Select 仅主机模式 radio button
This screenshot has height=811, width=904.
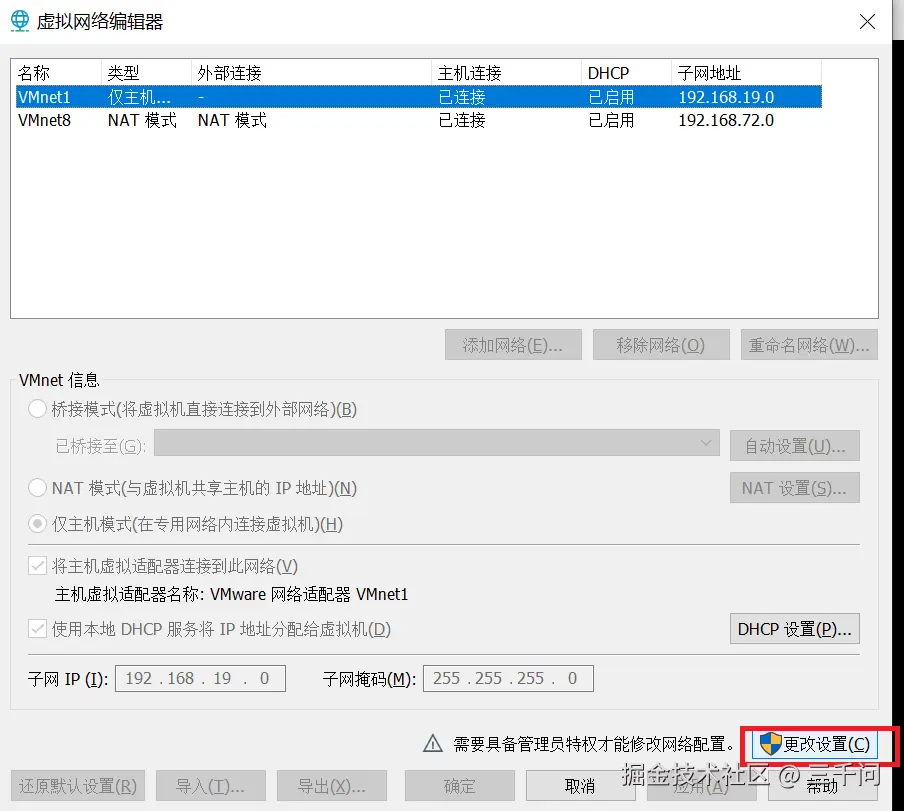[37, 524]
